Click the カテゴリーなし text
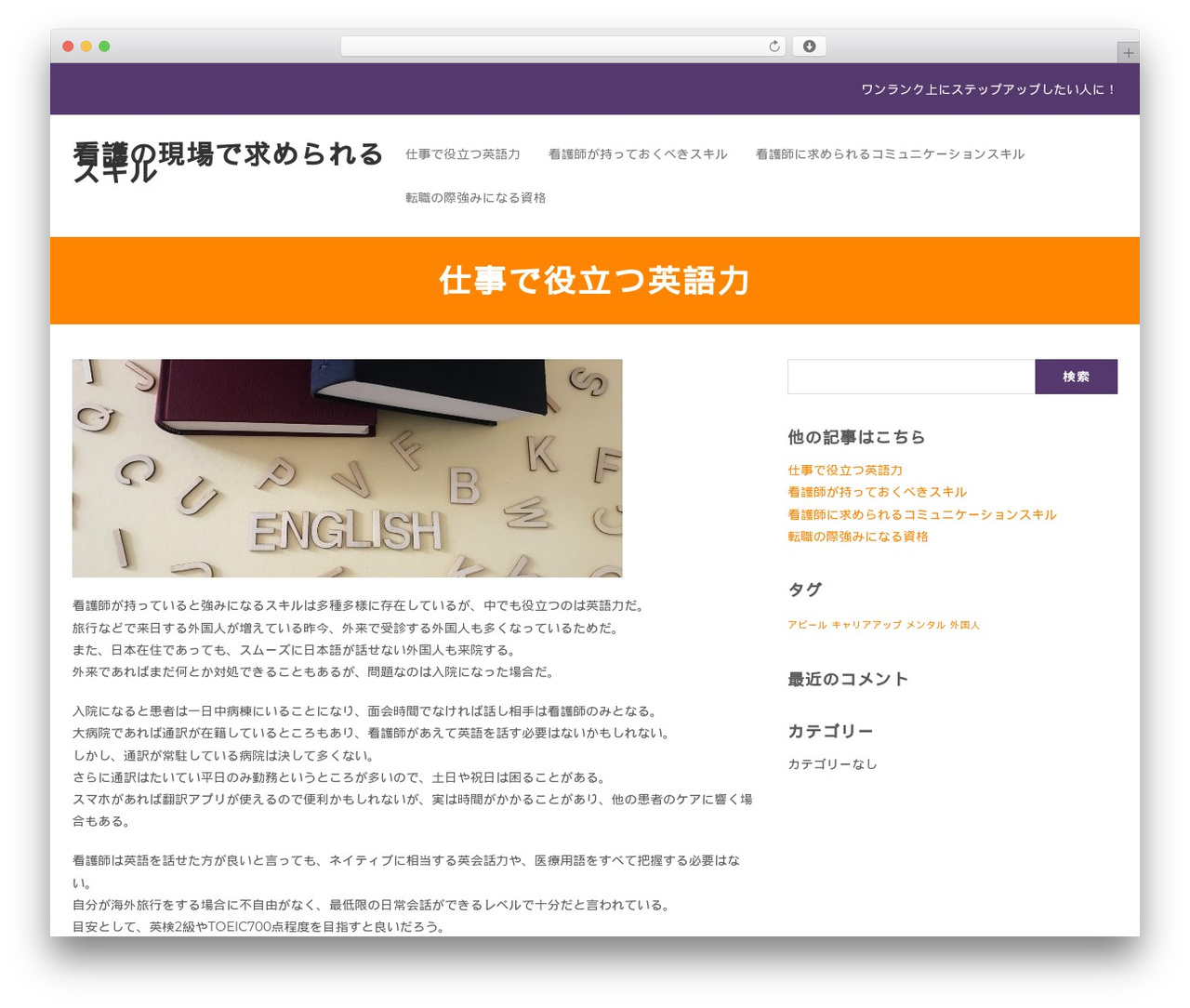This screenshot has width=1190, height=1008. [832, 764]
